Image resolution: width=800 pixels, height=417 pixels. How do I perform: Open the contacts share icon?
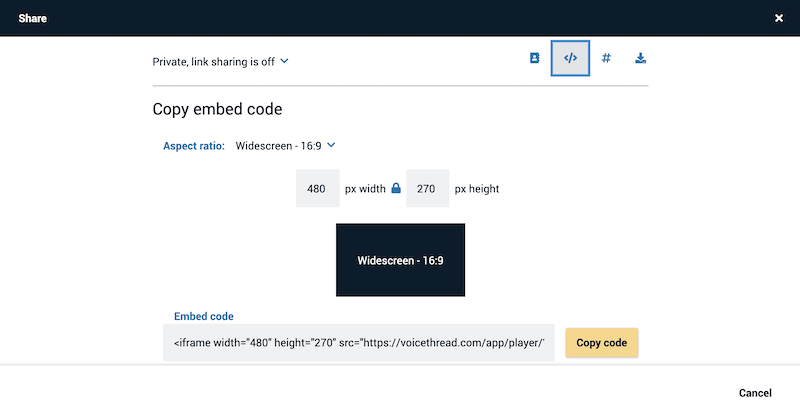534,58
